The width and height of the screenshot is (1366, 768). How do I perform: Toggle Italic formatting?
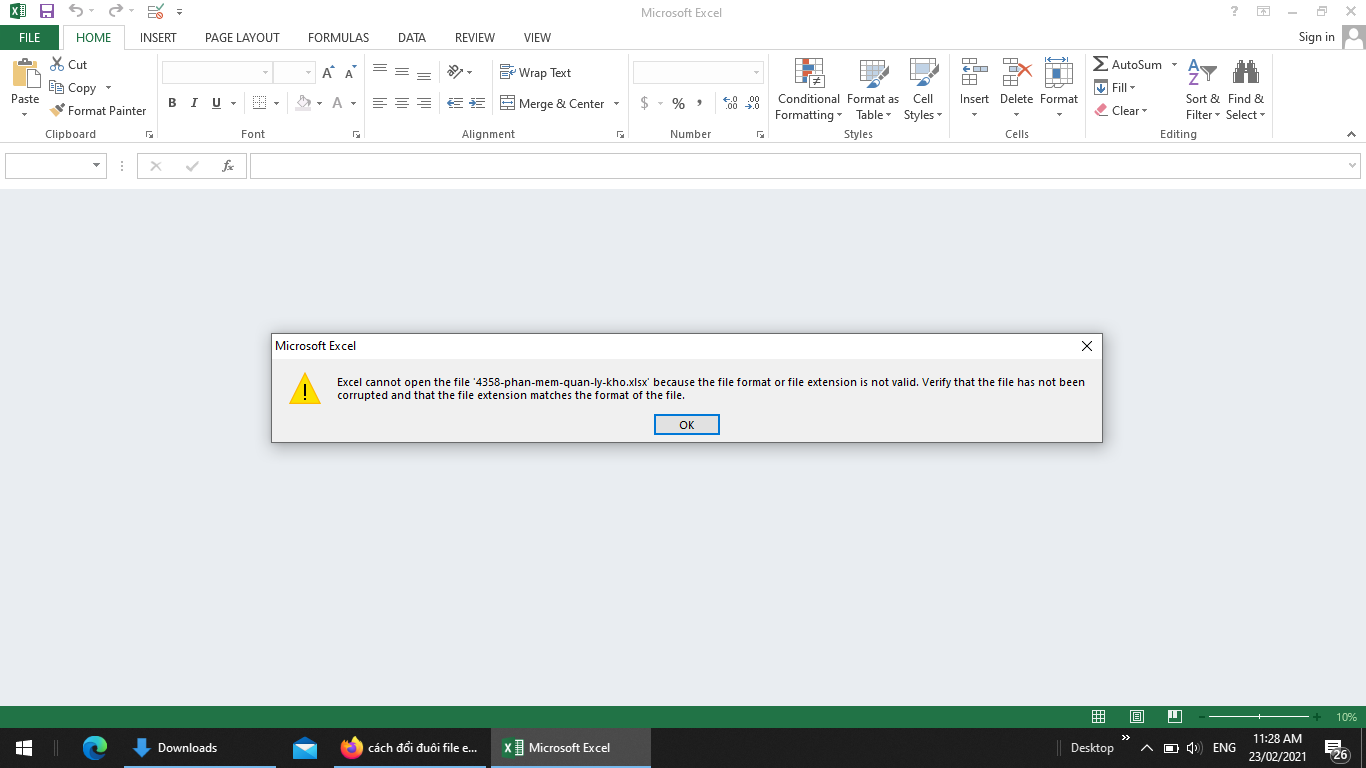(x=194, y=102)
